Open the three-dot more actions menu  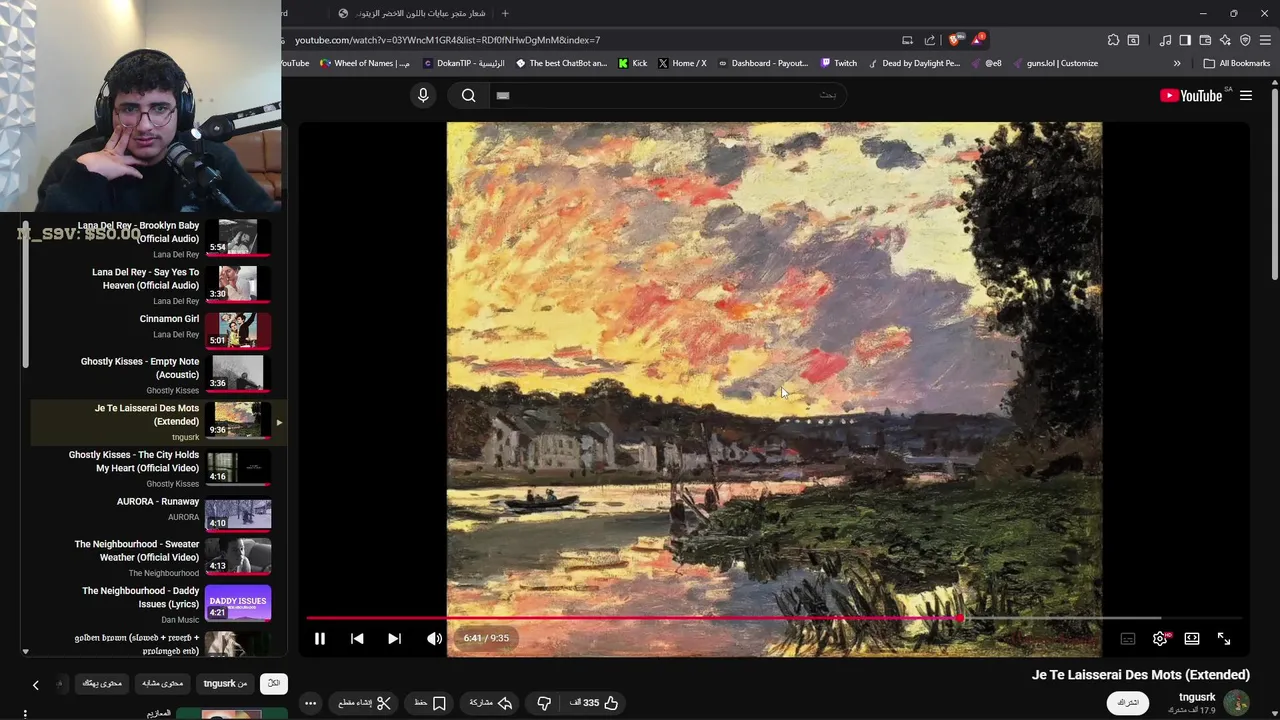310,703
